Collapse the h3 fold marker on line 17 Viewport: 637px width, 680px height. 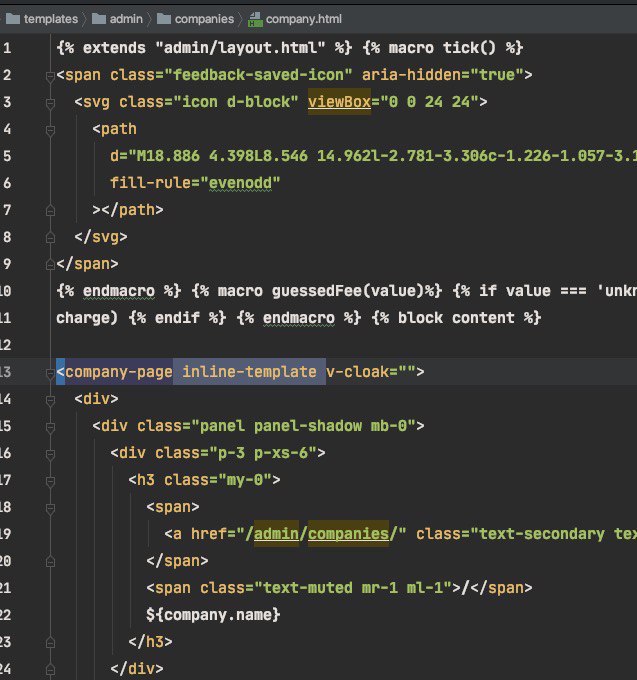[50, 481]
